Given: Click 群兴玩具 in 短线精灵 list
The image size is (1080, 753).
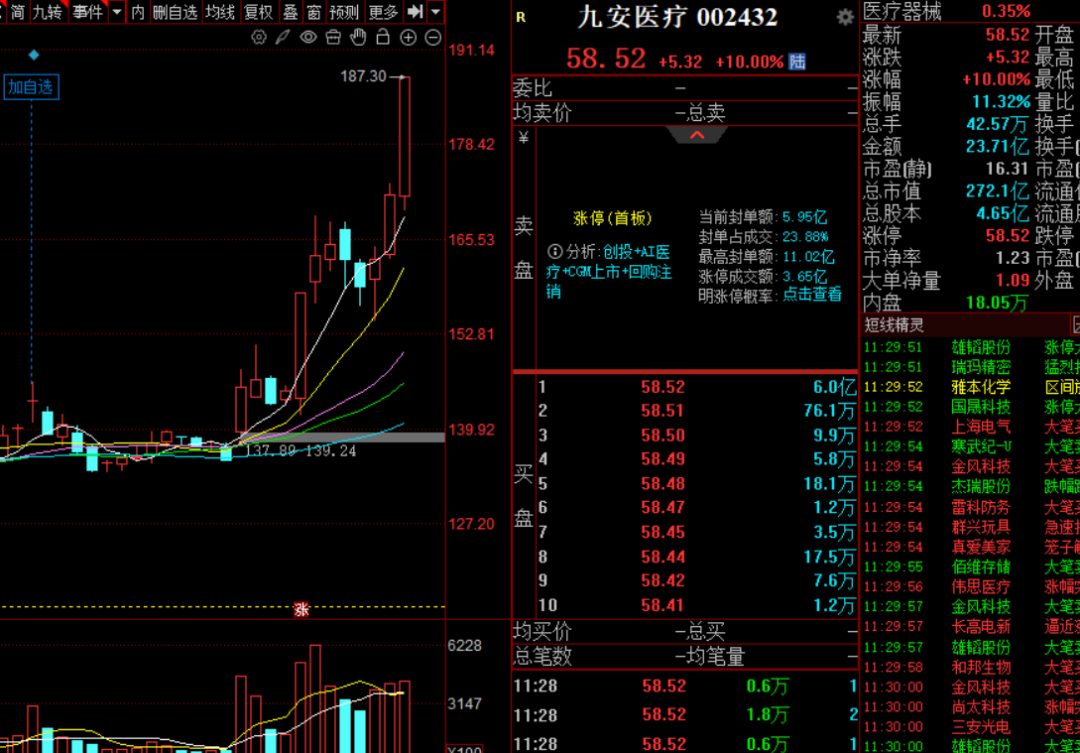Looking at the screenshot, I should pos(981,527).
